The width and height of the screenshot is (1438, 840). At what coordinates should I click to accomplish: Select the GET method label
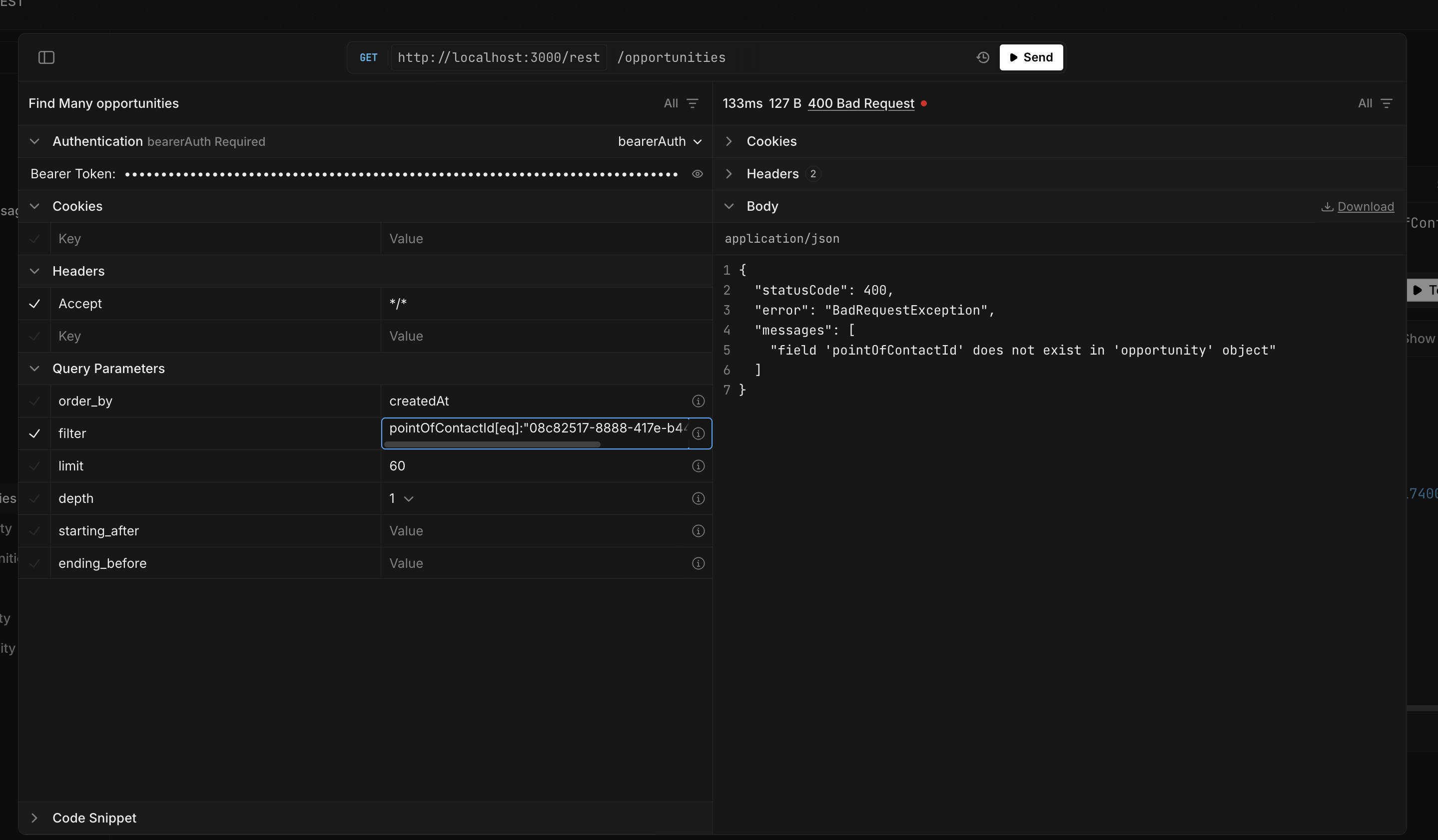click(368, 57)
